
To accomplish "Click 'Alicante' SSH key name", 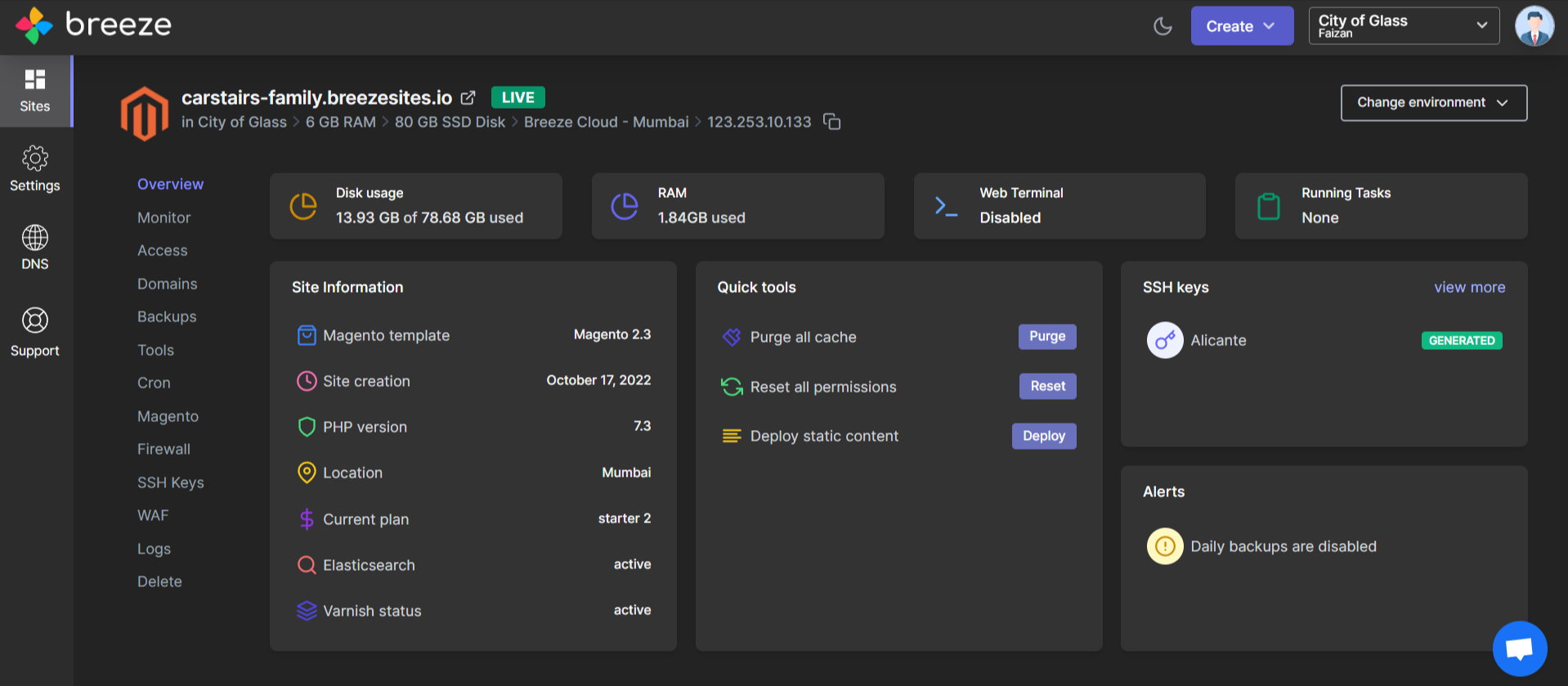I will 1218,340.
